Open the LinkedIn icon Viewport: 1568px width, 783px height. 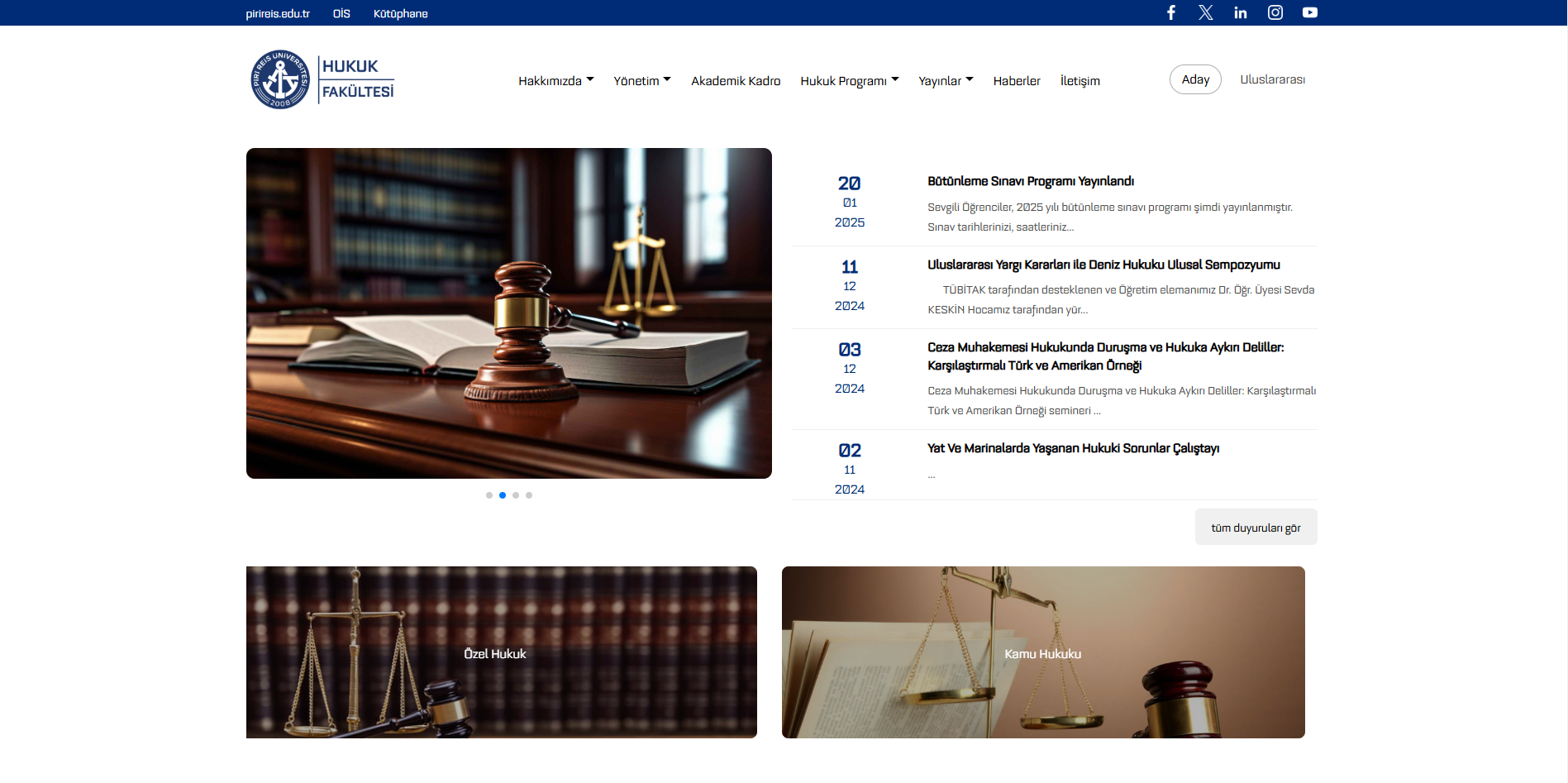tap(1241, 12)
